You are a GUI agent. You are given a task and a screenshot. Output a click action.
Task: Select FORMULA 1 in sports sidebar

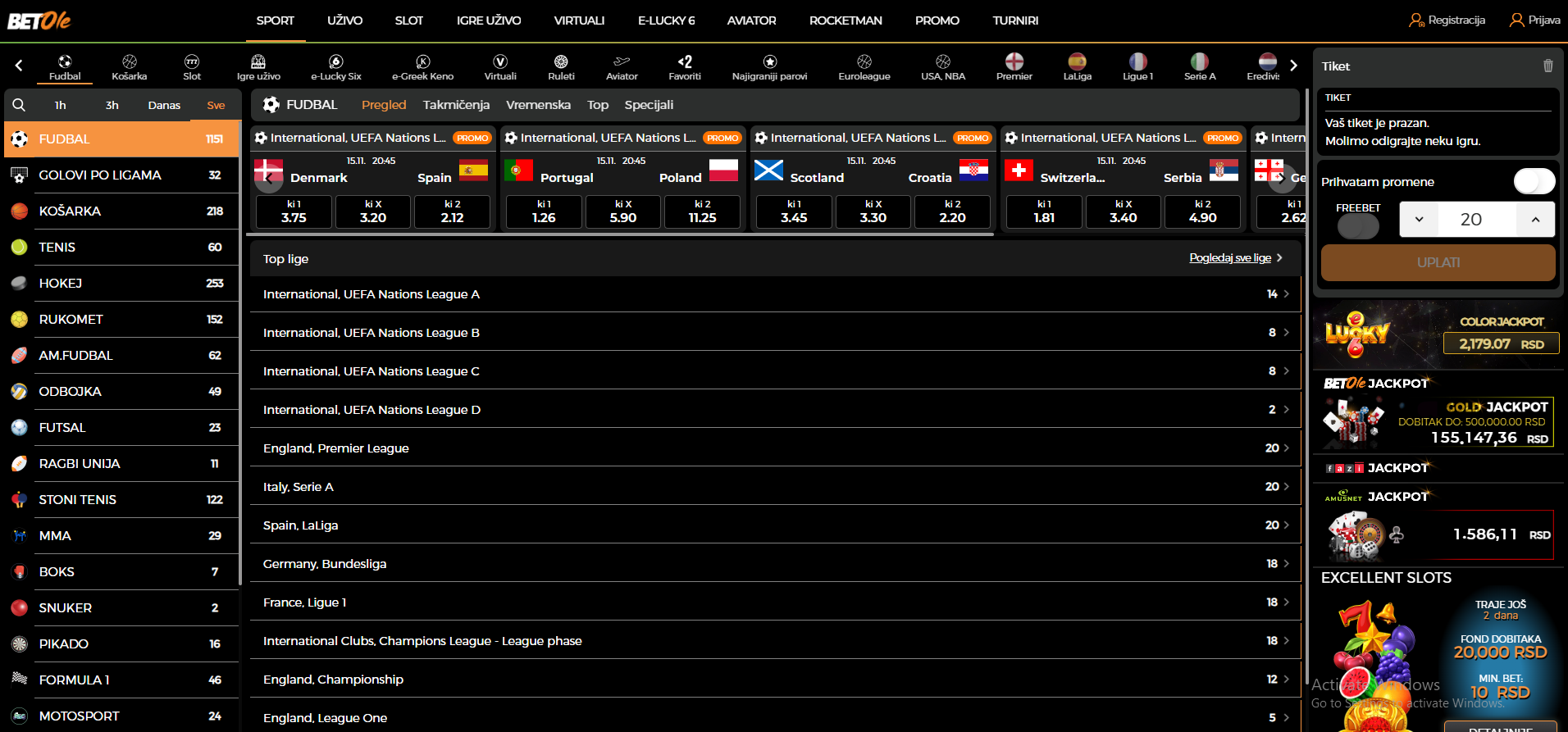121,680
